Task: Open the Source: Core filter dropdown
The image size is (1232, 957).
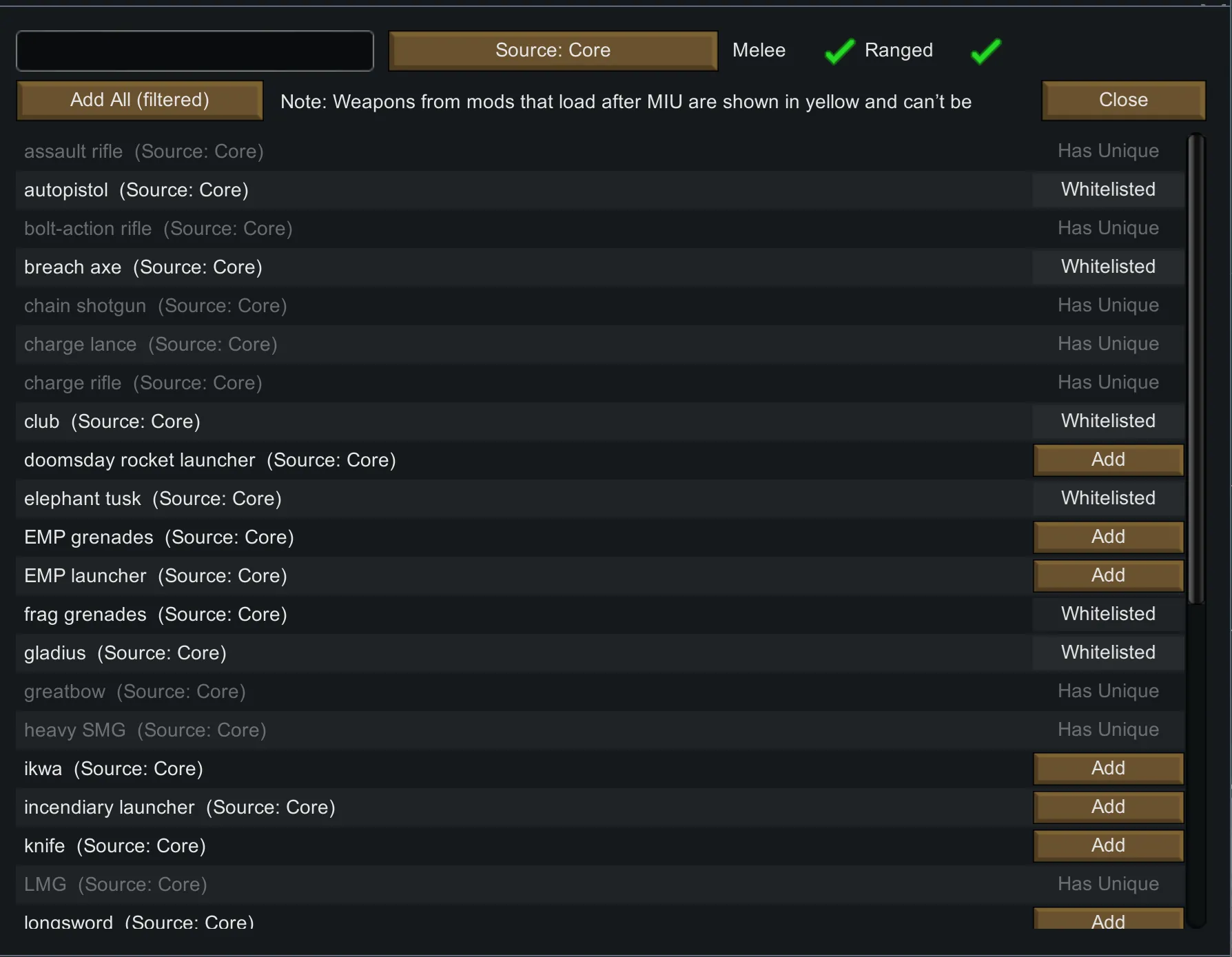Action: point(553,50)
